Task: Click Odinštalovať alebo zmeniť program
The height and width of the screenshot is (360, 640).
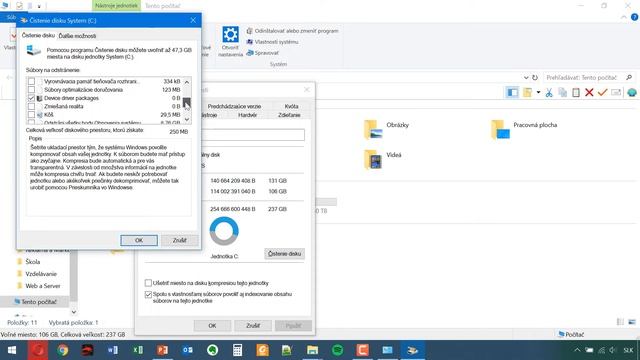Action: coord(292,31)
